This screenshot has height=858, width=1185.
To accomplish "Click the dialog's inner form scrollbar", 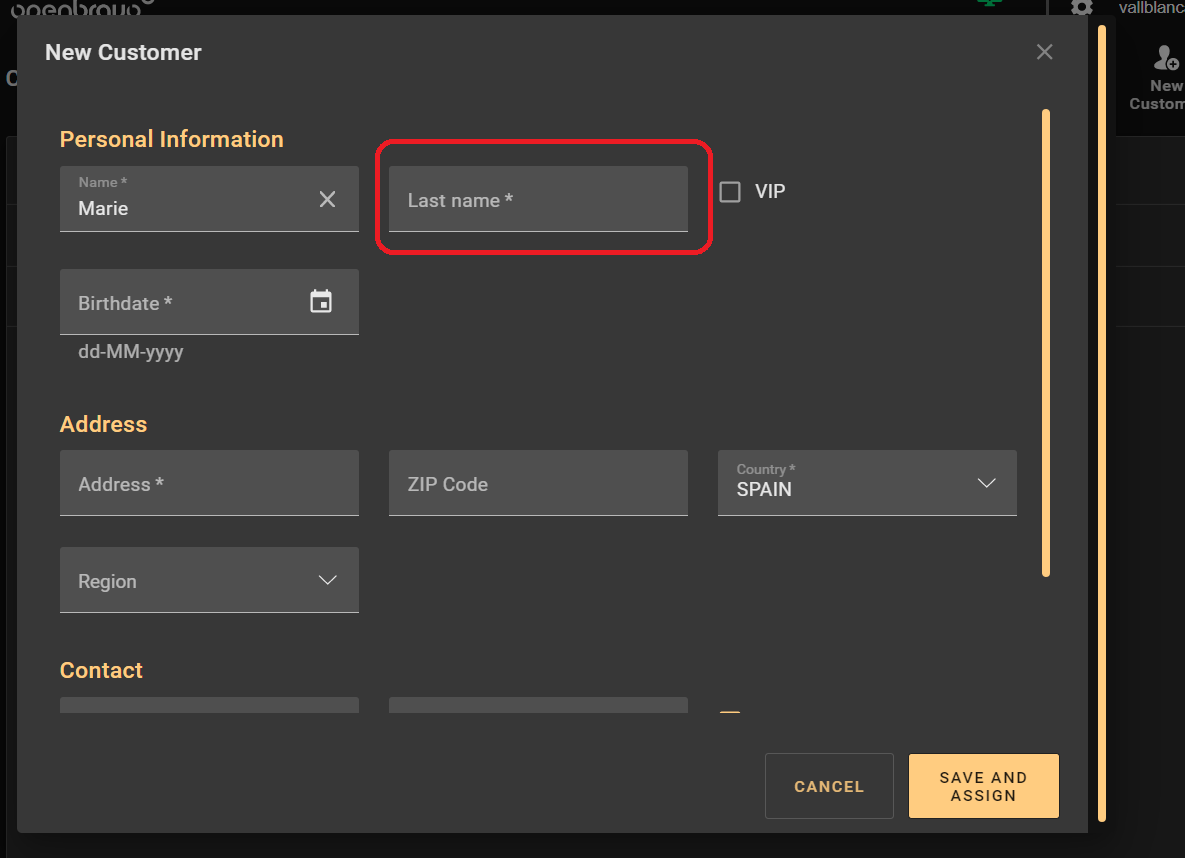I will [x=1046, y=342].
